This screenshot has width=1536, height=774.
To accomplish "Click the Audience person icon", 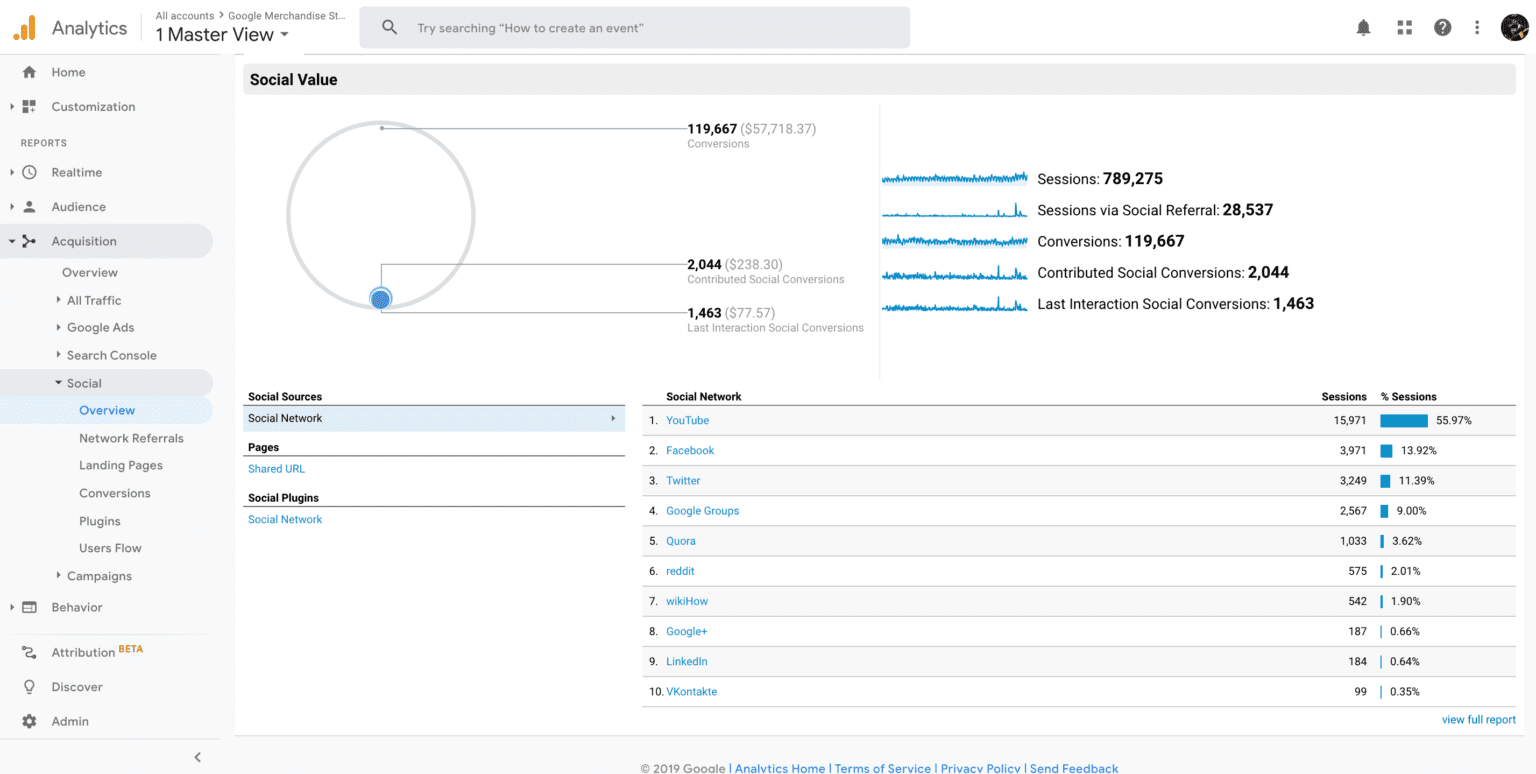I will (x=29, y=207).
